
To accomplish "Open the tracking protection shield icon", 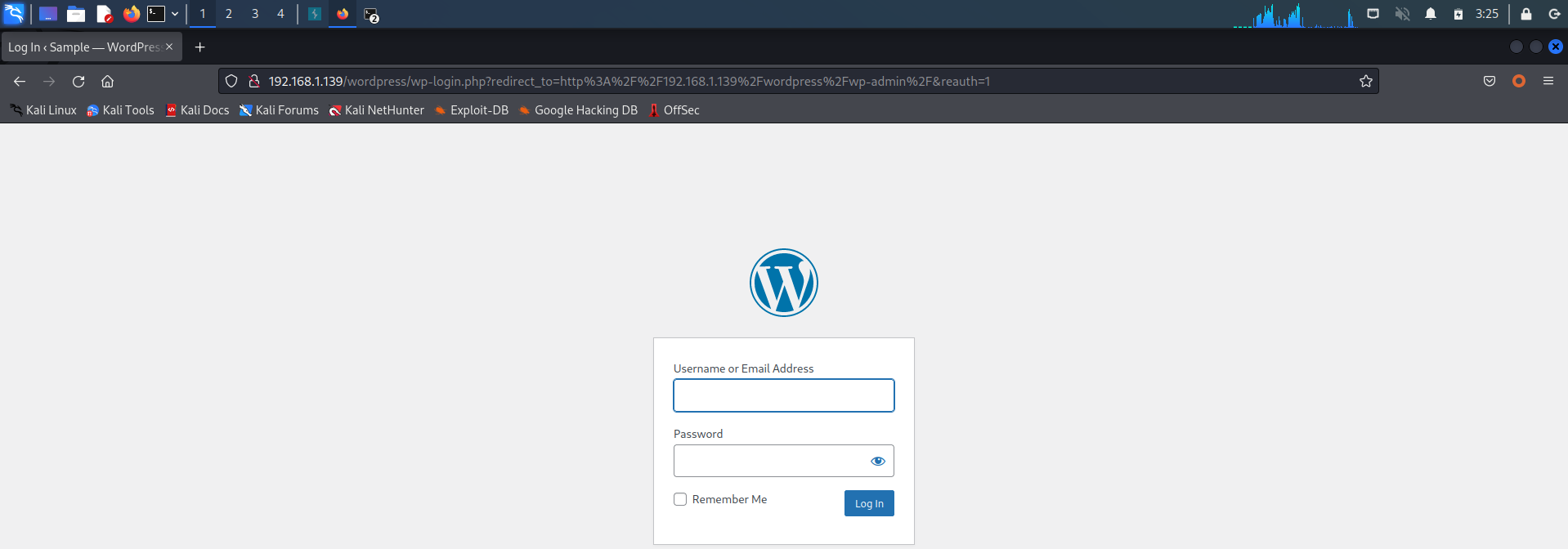I will click(x=231, y=82).
